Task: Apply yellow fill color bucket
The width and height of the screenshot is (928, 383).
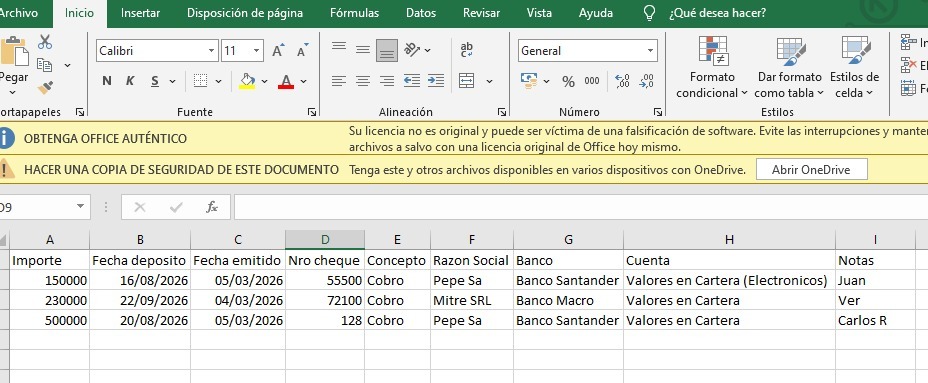Action: pyautogui.click(x=247, y=81)
